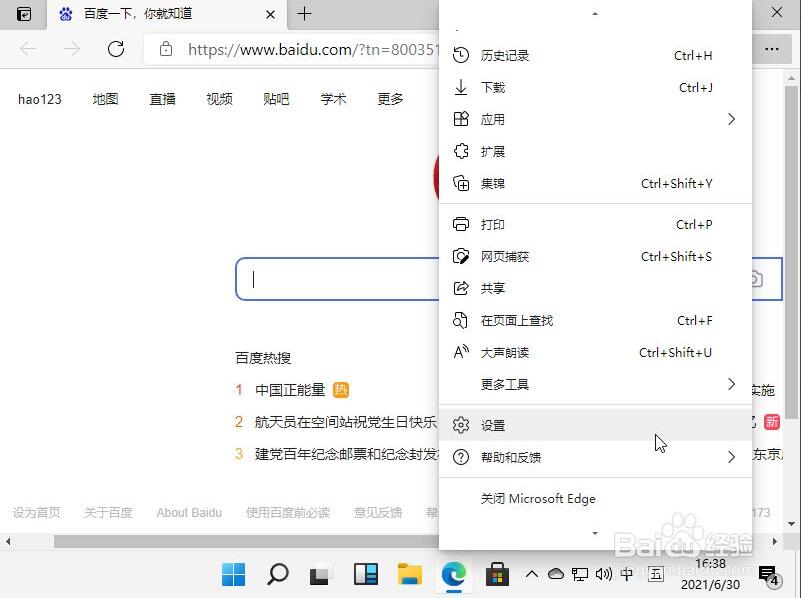Click the Print (打印) icon

pyautogui.click(x=461, y=224)
